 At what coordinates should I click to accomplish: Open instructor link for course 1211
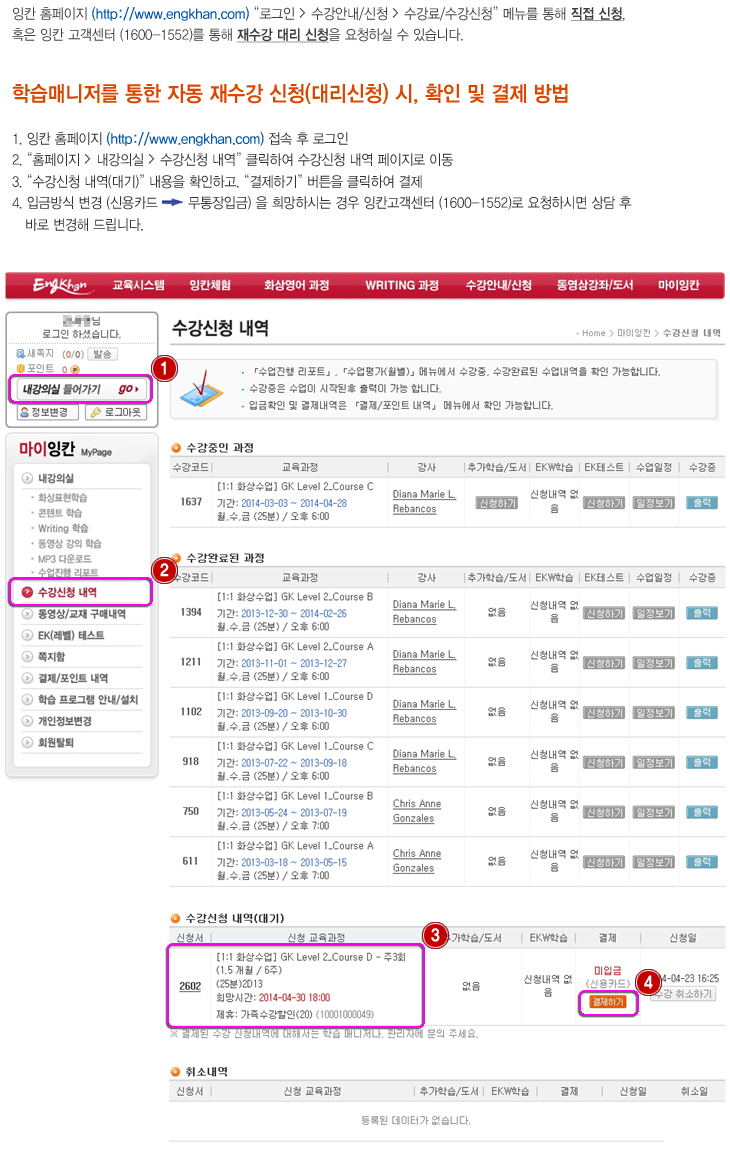(424, 662)
